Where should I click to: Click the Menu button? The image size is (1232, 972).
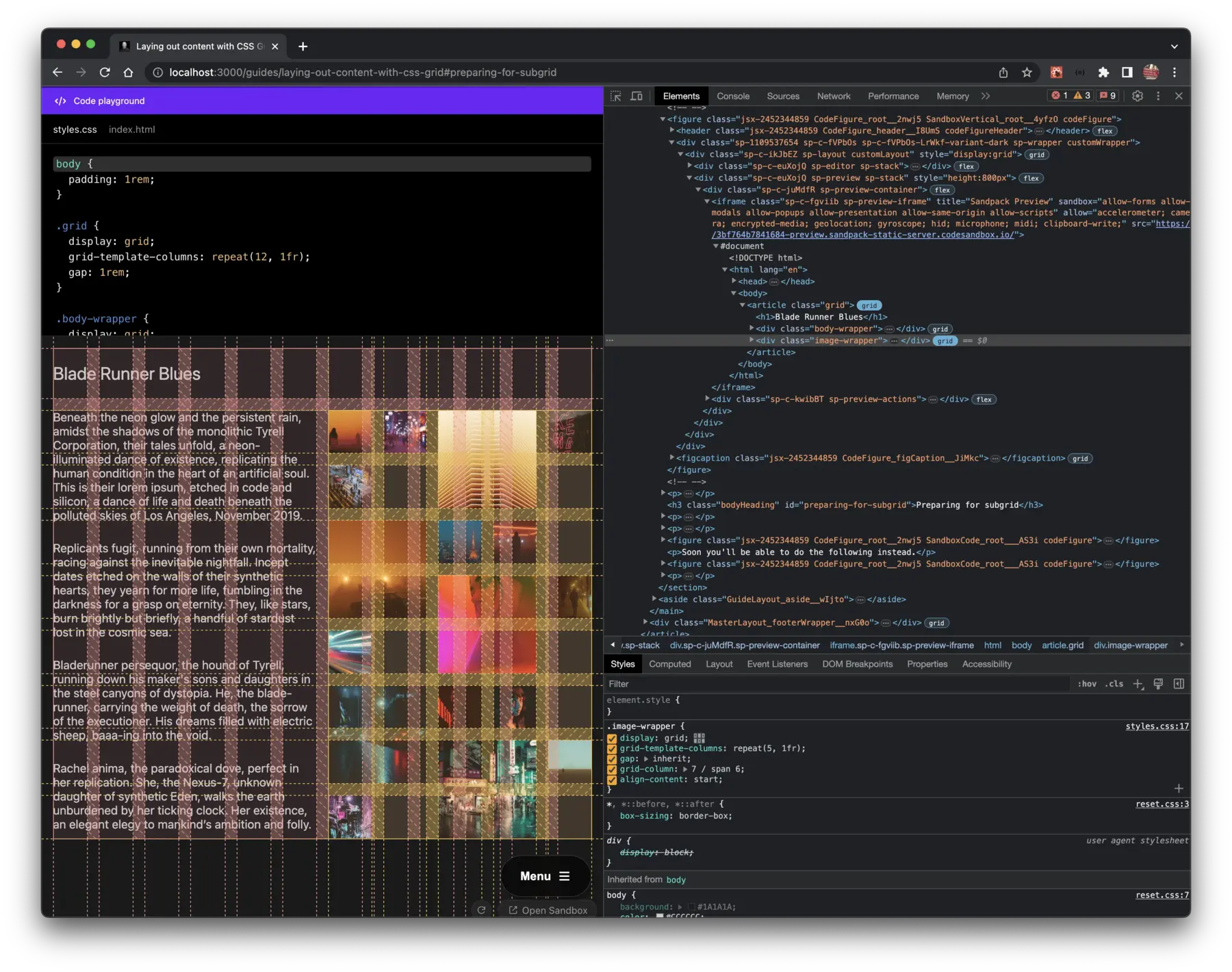[546, 876]
